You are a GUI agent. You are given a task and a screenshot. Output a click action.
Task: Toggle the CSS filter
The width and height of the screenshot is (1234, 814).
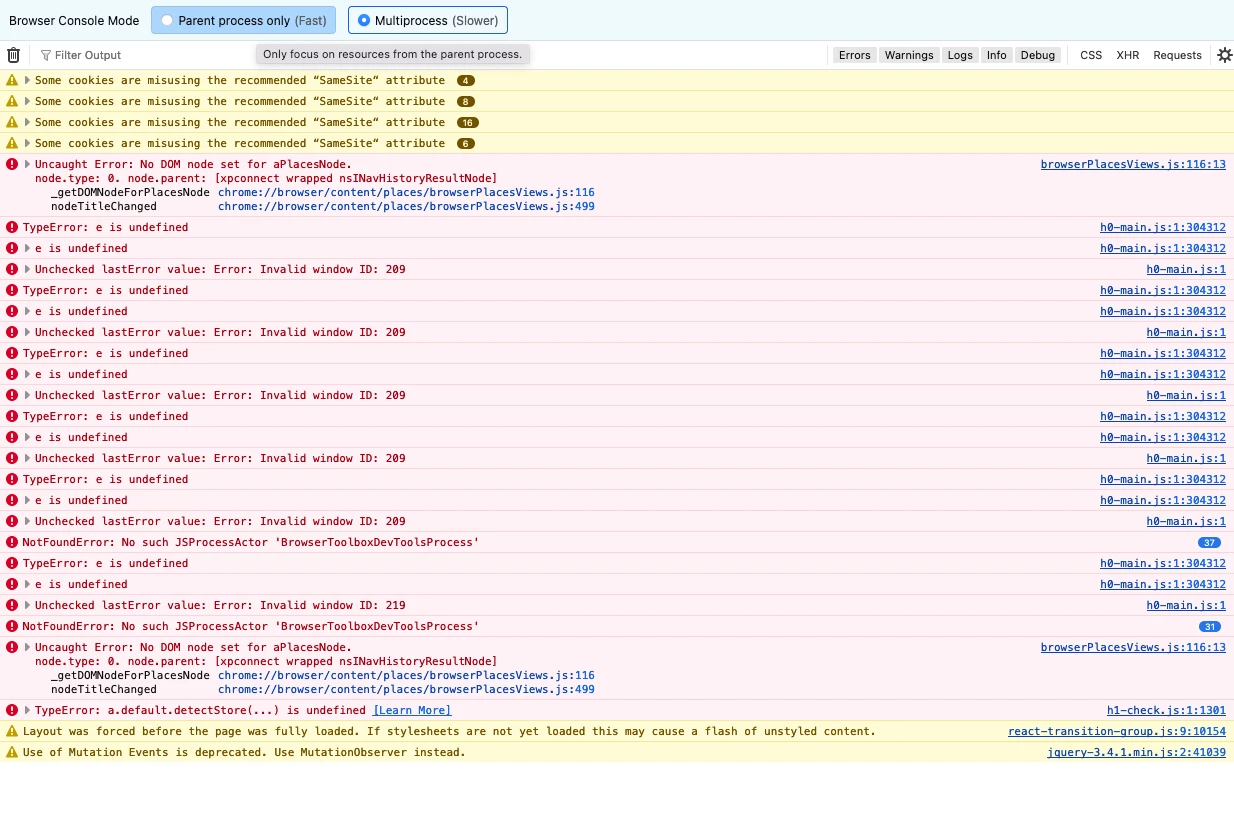1091,55
